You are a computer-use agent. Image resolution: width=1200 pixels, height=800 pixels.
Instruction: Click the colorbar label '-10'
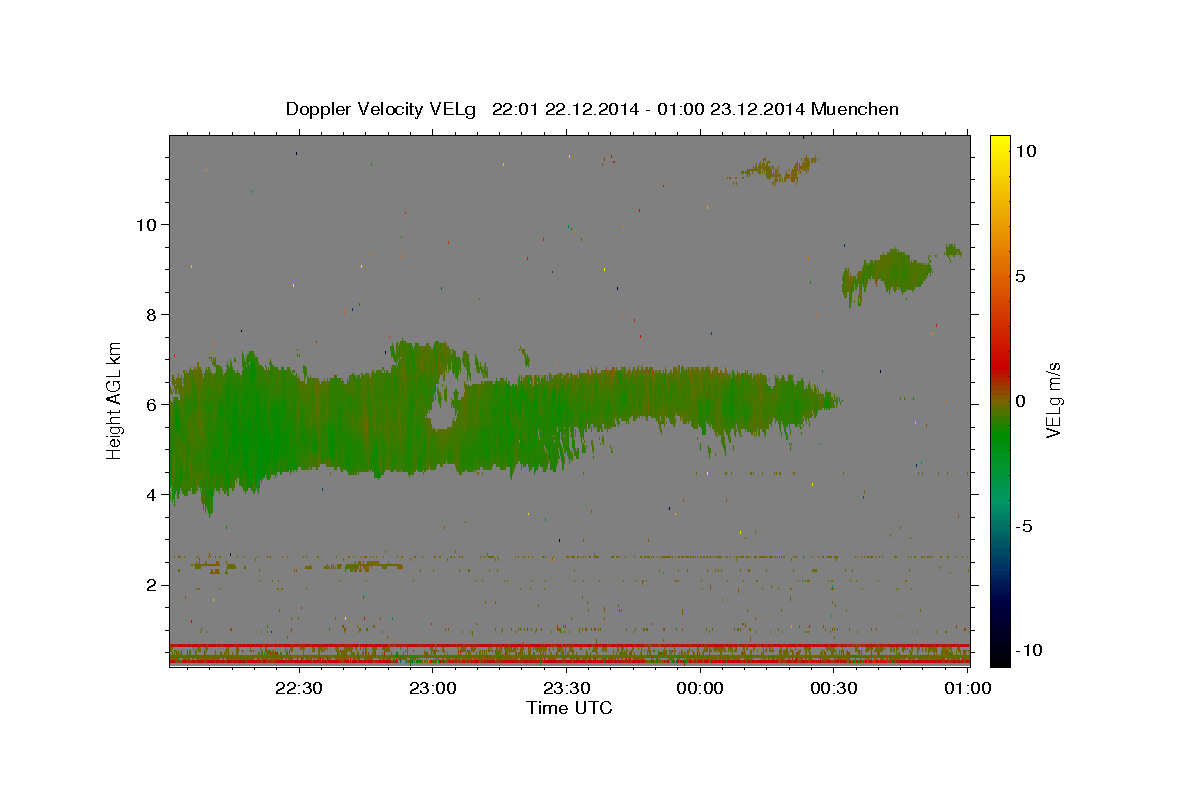1029,650
